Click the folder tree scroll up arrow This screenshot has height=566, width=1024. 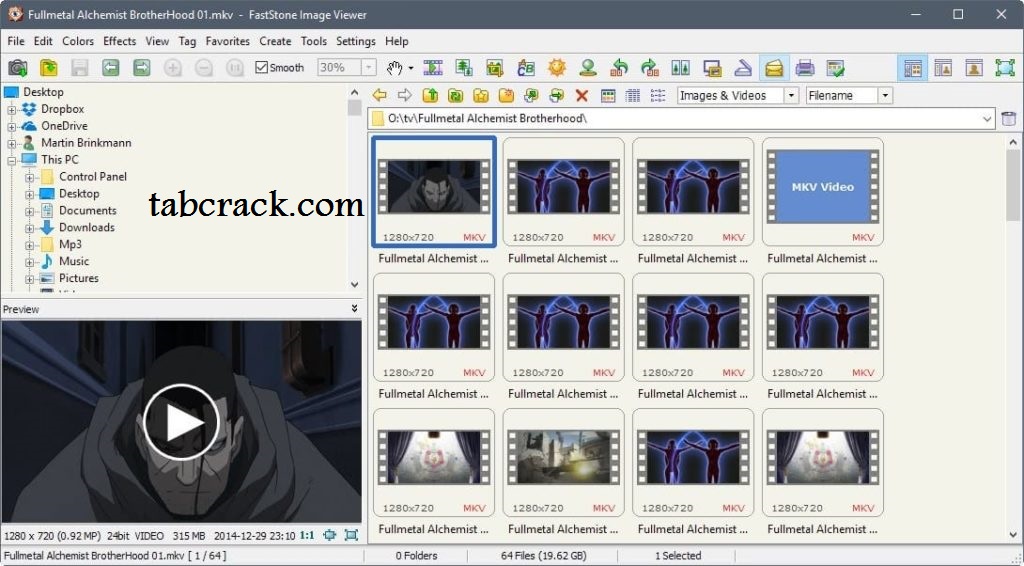pos(355,92)
